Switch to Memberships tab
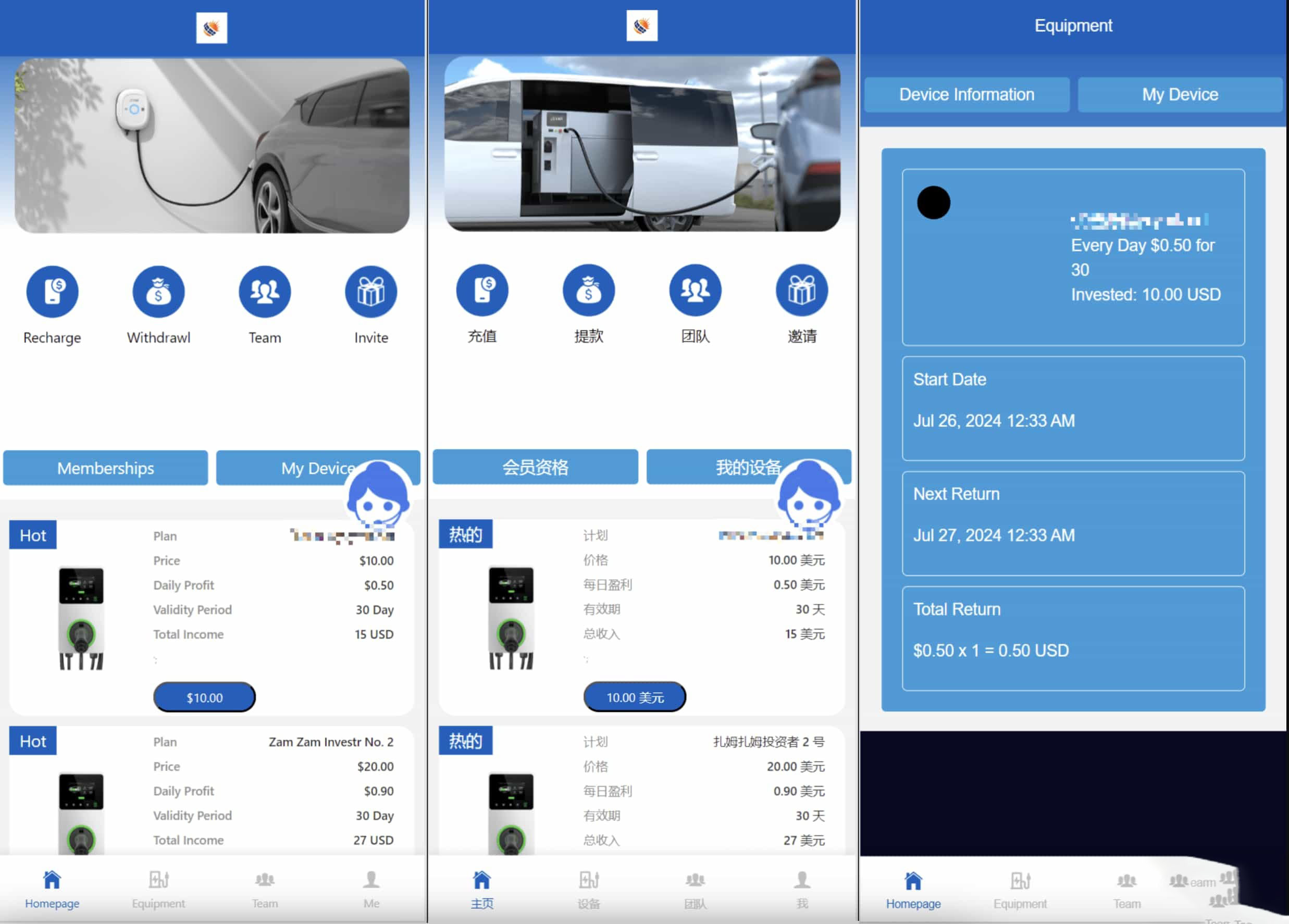This screenshot has height=924, width=1289. (x=106, y=468)
